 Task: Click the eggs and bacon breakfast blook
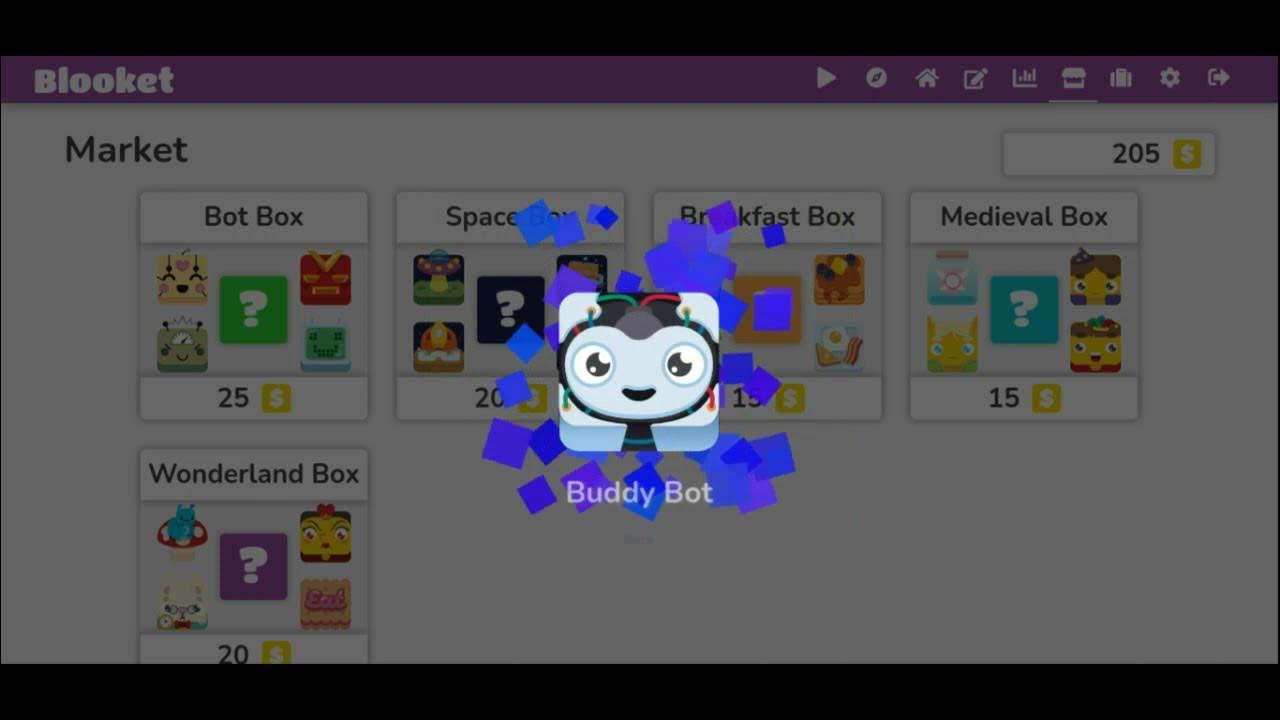pyautogui.click(x=839, y=346)
